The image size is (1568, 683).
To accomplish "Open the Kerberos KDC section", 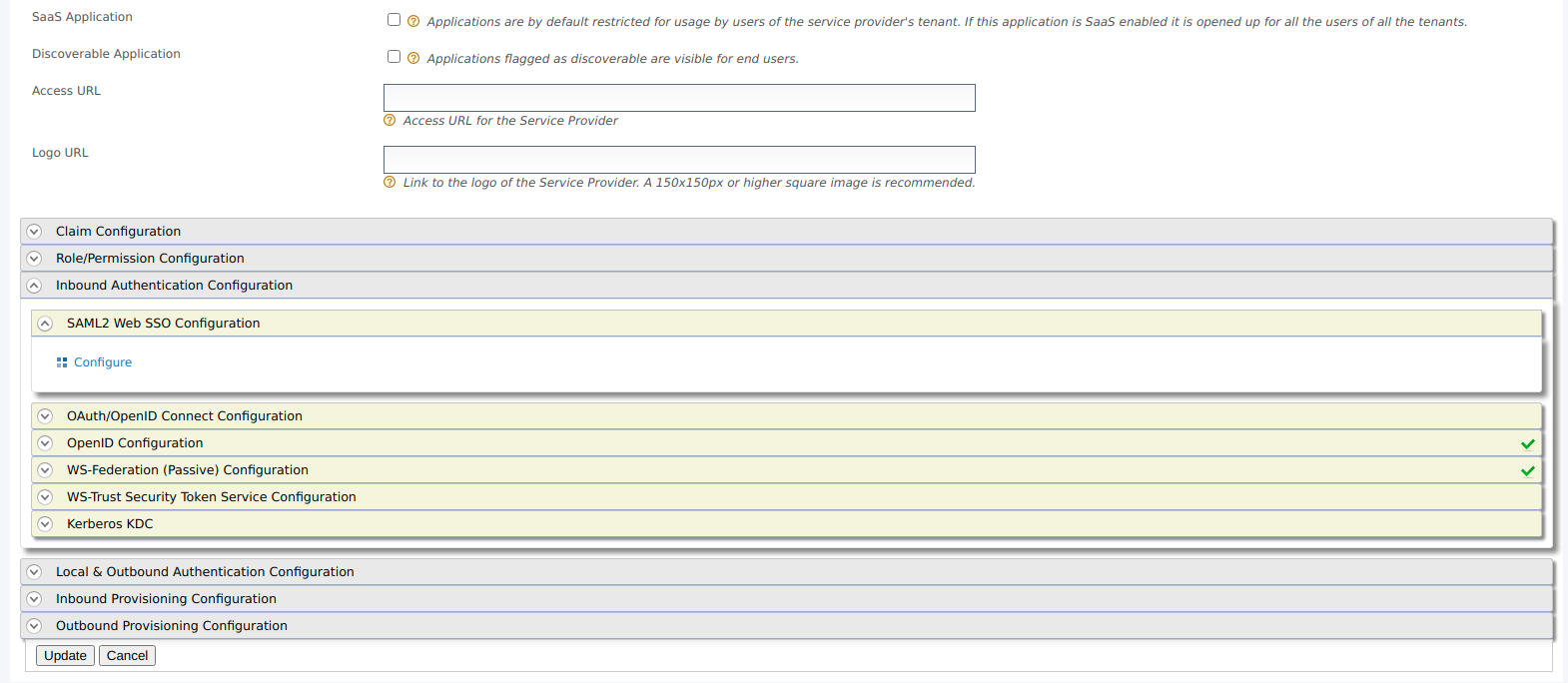I will 45,523.
